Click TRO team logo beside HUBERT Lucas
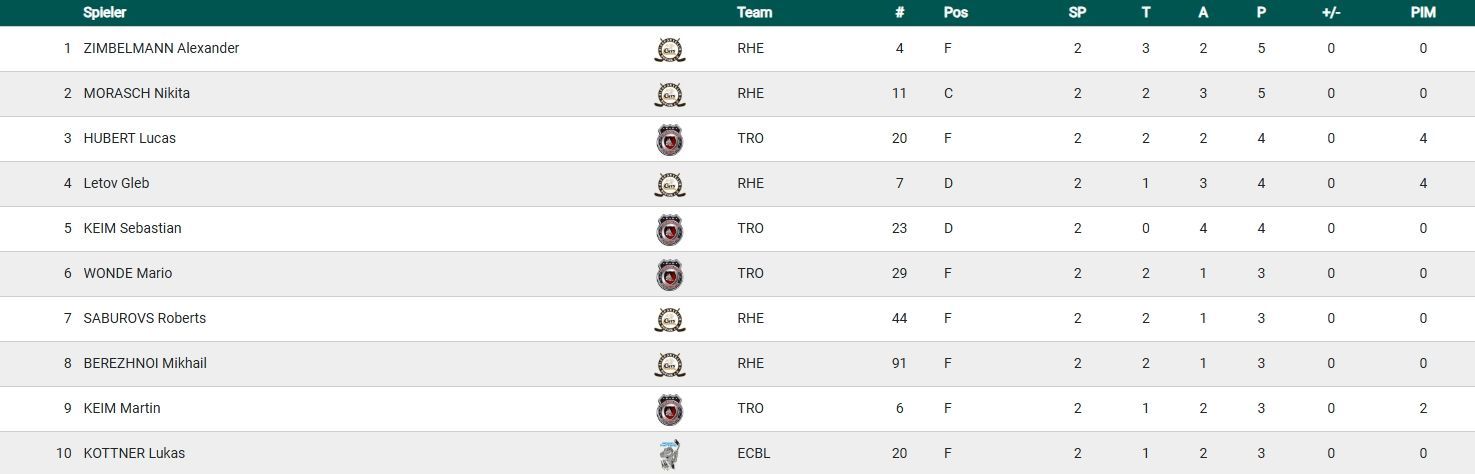1475x474 pixels. pyautogui.click(x=669, y=139)
